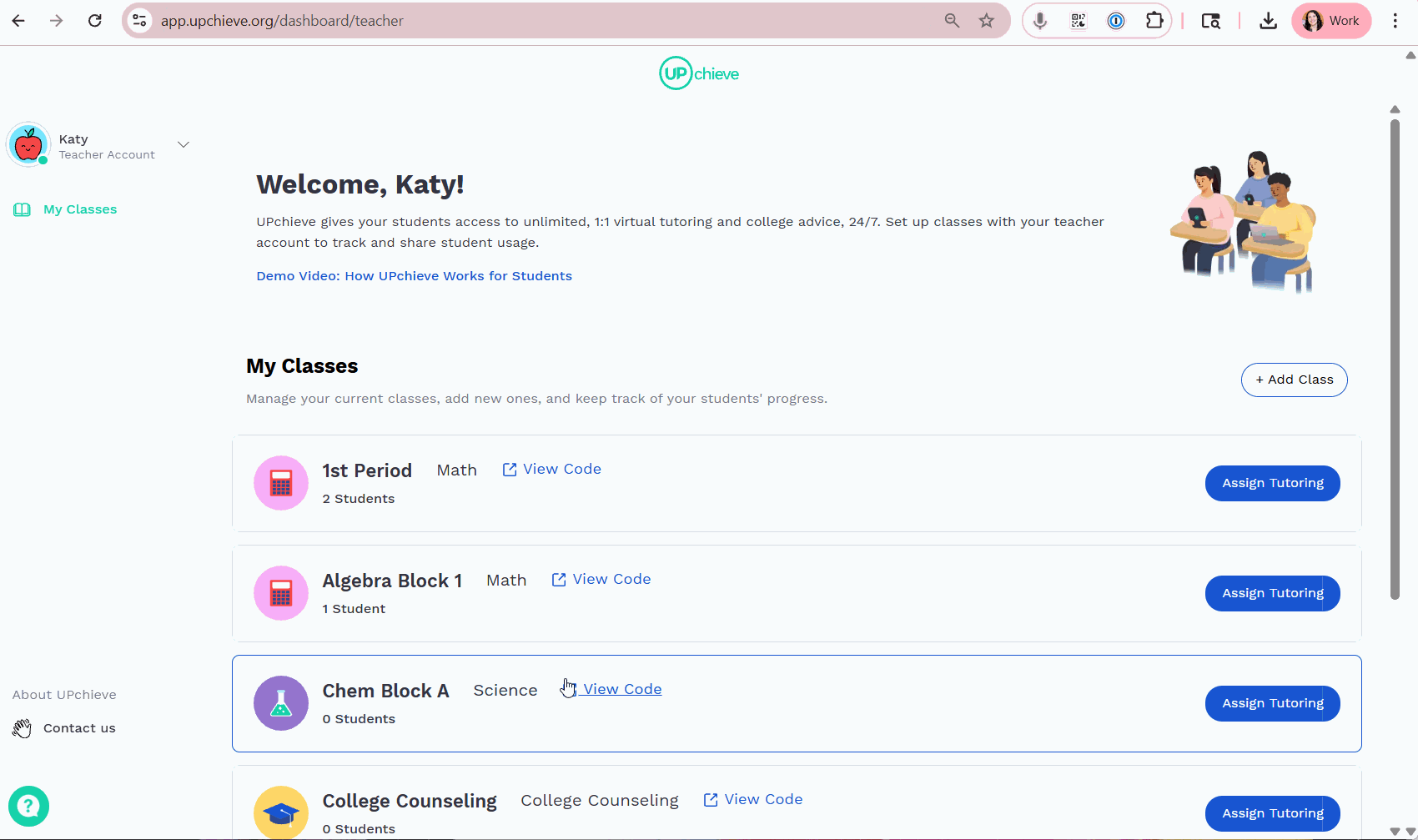Assign Tutoring to Chem Block A

1273,703
